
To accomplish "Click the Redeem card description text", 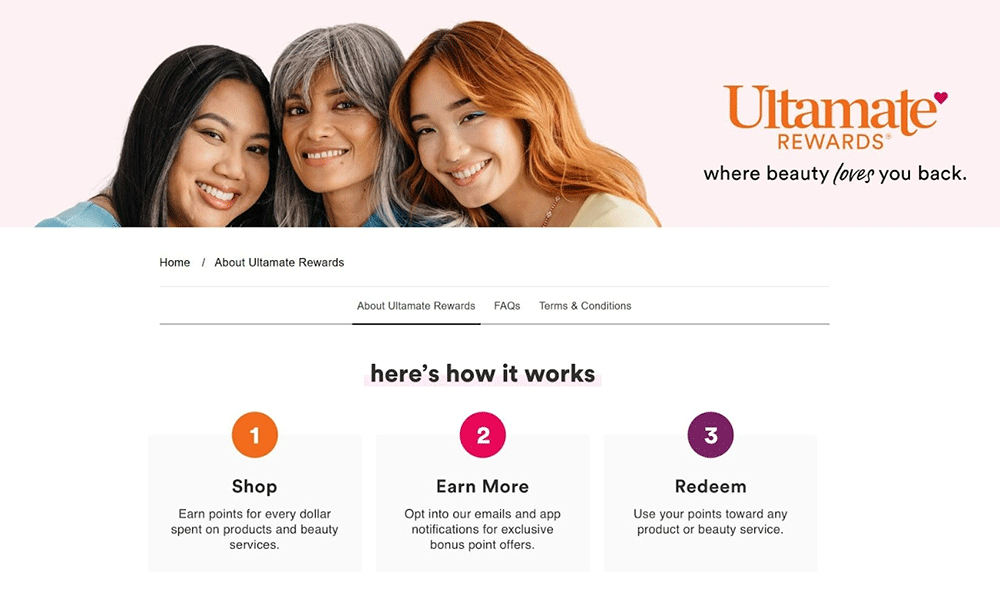I will 710,522.
